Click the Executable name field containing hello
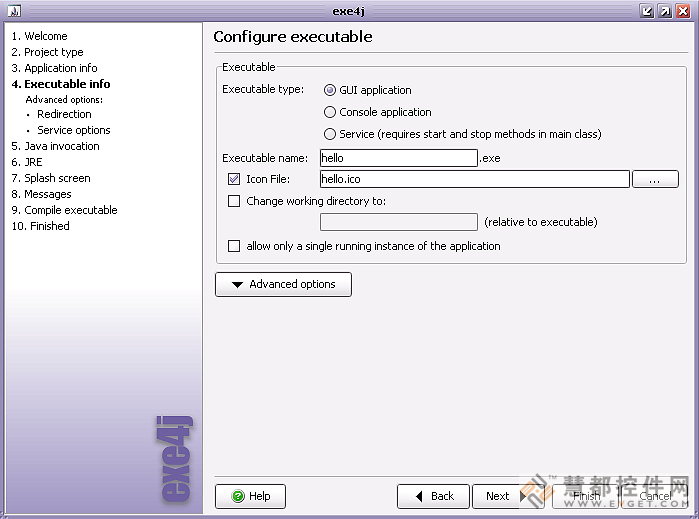Viewport: 699px width, 519px height. point(399,158)
